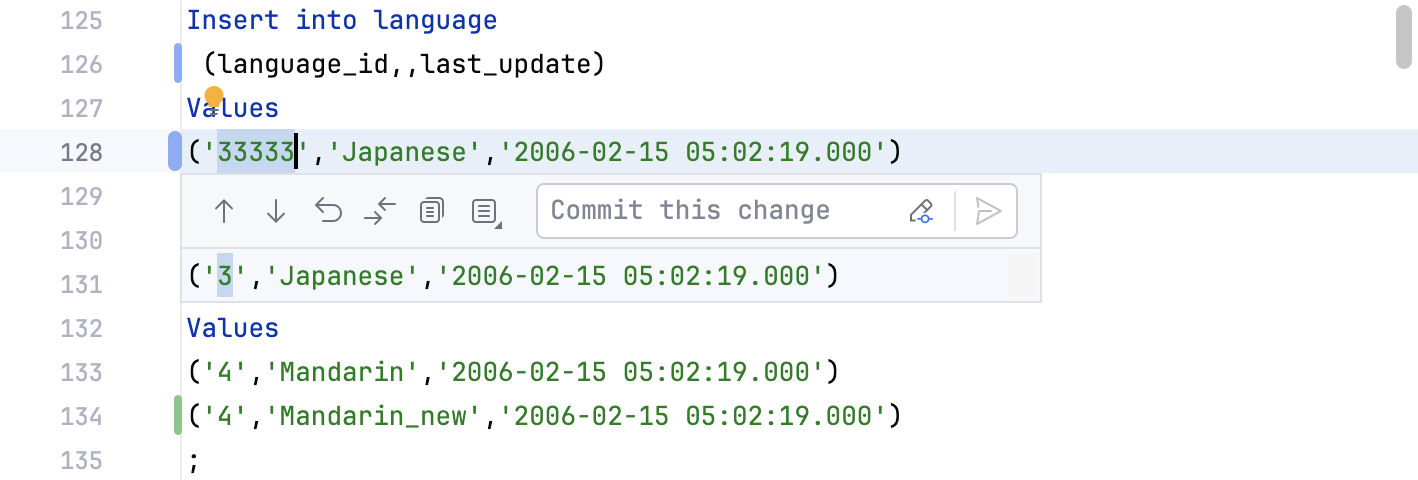Image resolution: width=1418 pixels, height=480 pixels.
Task: Click the highlighted '3' in the original line preview
Action: tap(225, 276)
